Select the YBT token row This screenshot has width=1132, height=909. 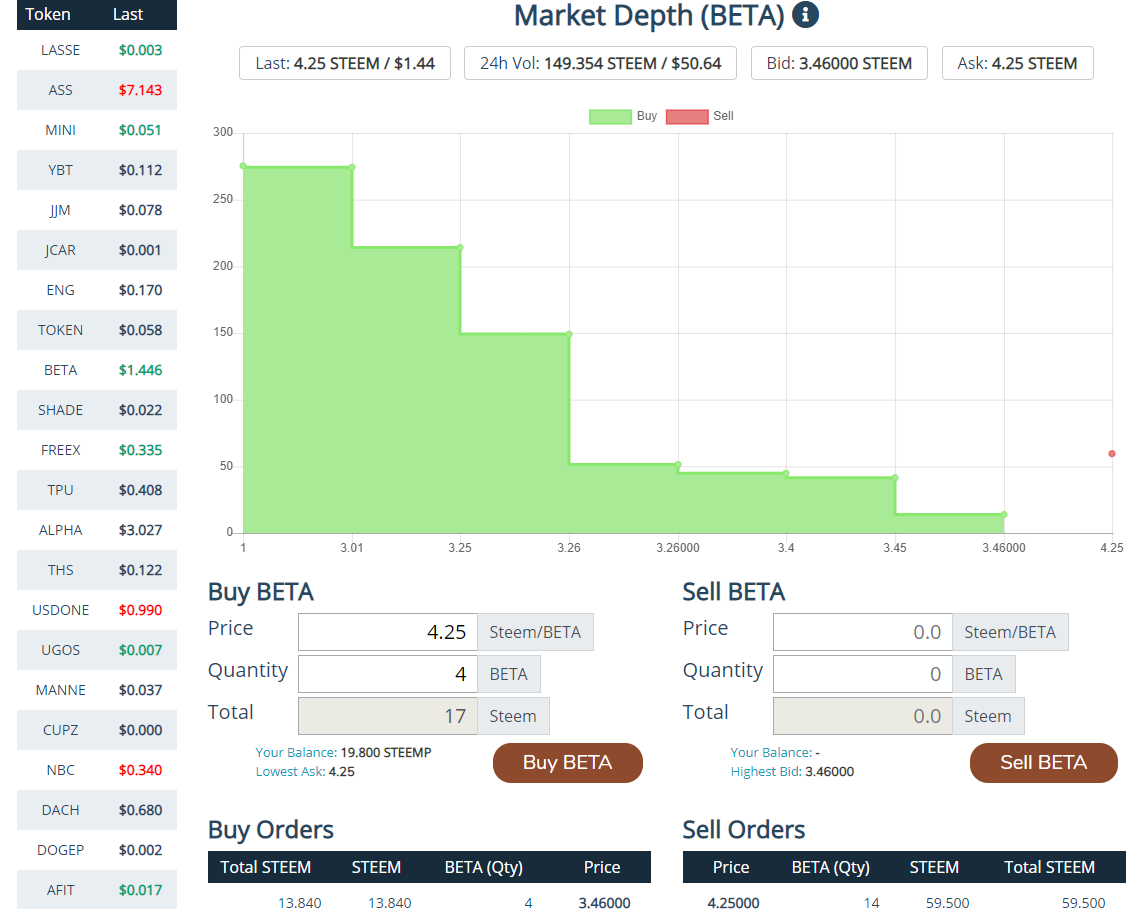[x=97, y=170]
